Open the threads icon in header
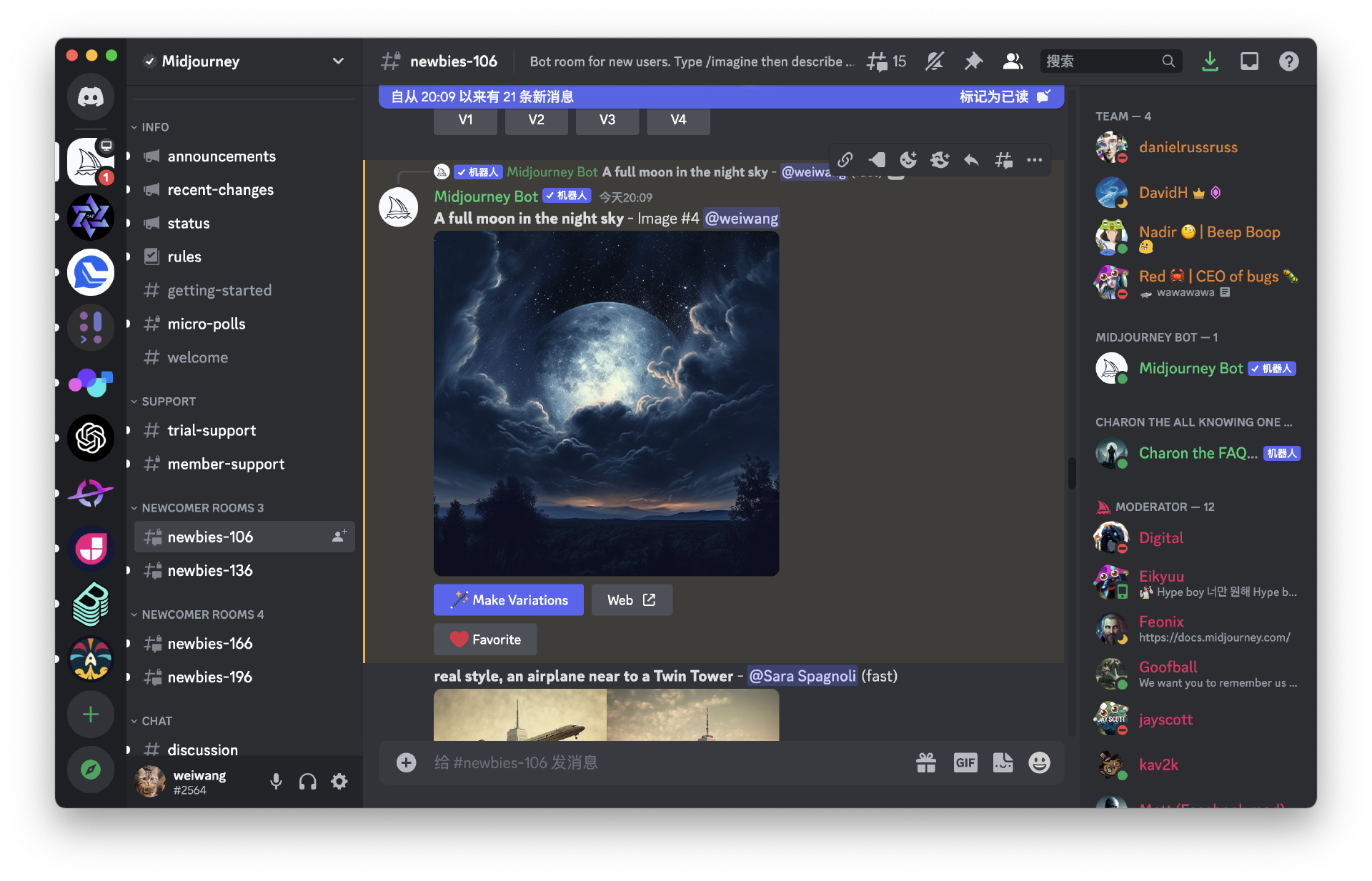Image resolution: width=1372 pixels, height=881 pixels. tap(878, 61)
